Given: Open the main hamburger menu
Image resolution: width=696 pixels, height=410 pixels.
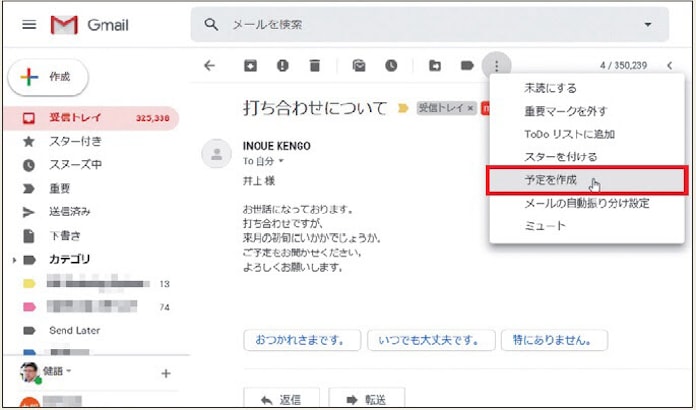Looking at the screenshot, I should tap(29, 24).
